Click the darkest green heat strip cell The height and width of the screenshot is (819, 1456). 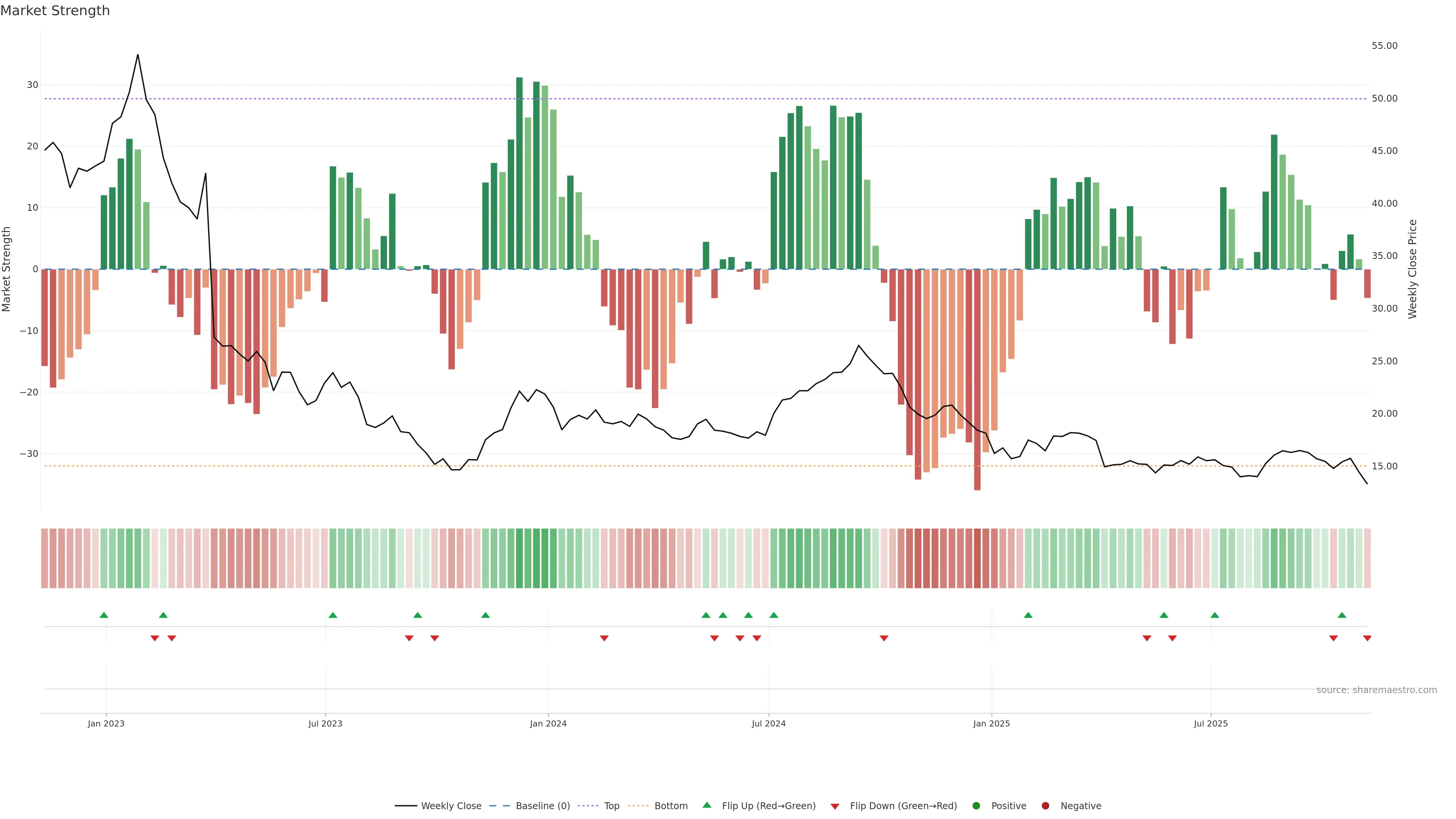click(x=519, y=559)
